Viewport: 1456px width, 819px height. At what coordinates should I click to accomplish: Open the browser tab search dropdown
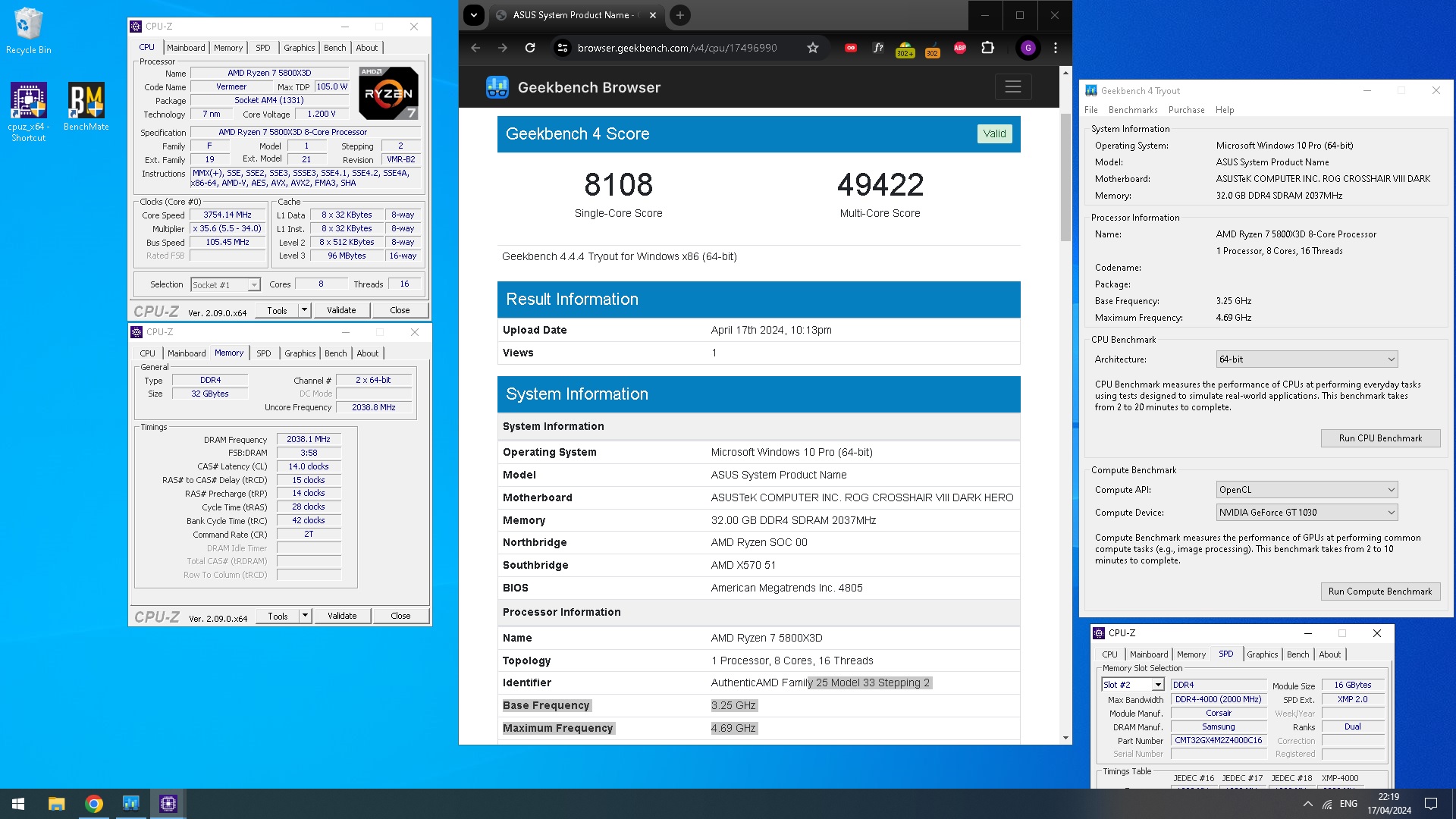473,15
